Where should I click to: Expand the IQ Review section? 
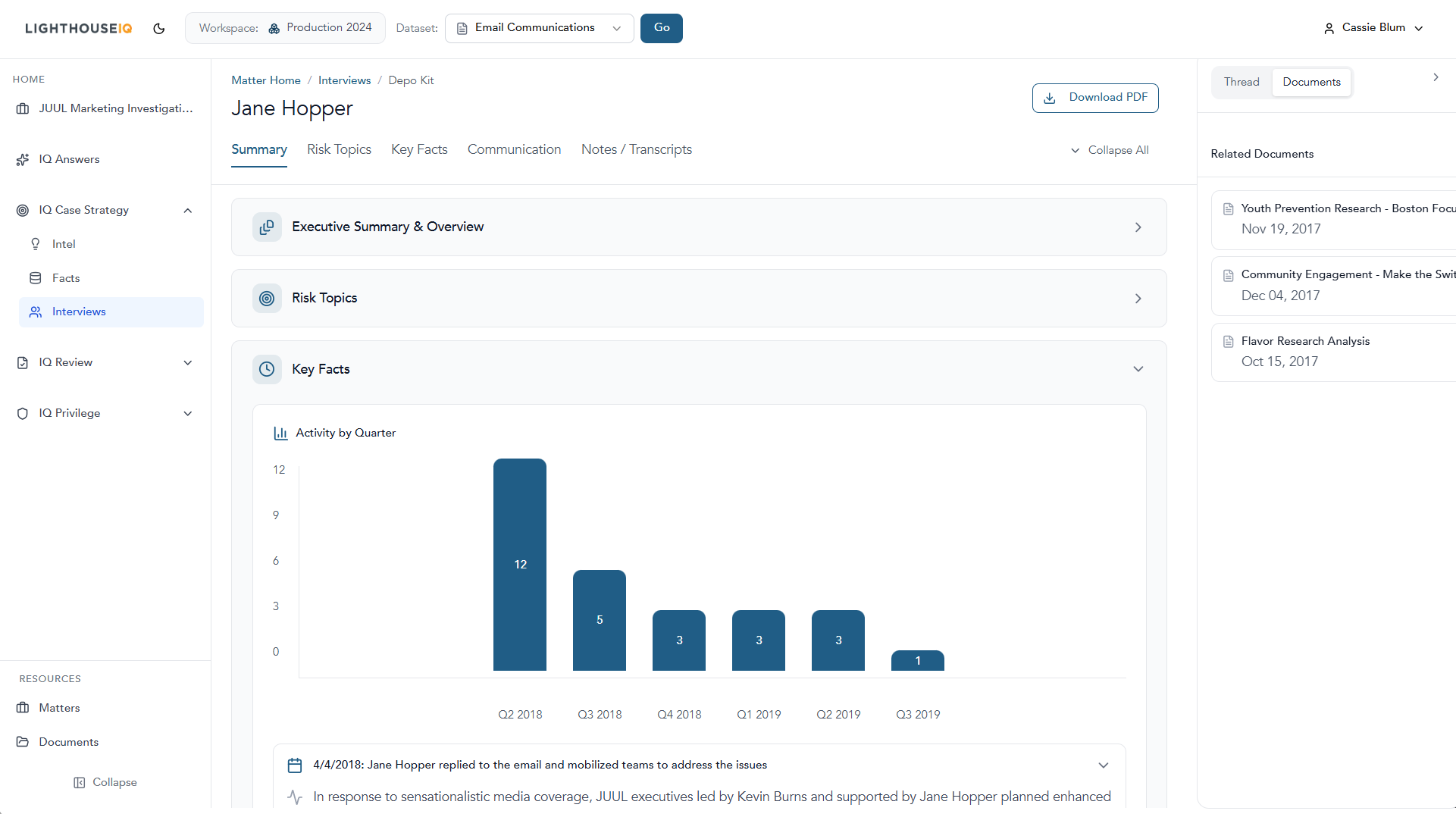click(x=188, y=363)
